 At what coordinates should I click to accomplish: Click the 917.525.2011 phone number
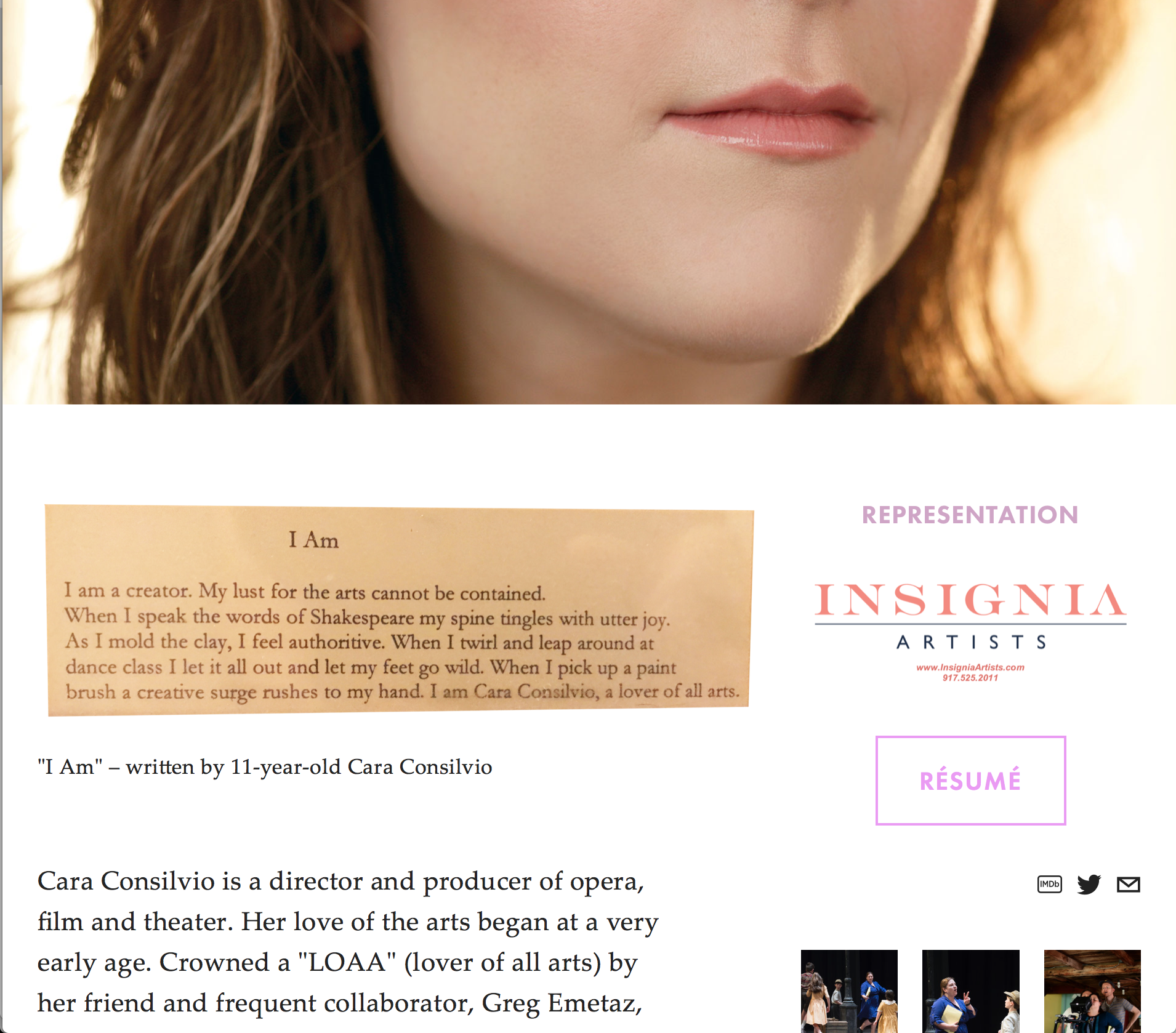pyautogui.click(x=970, y=678)
